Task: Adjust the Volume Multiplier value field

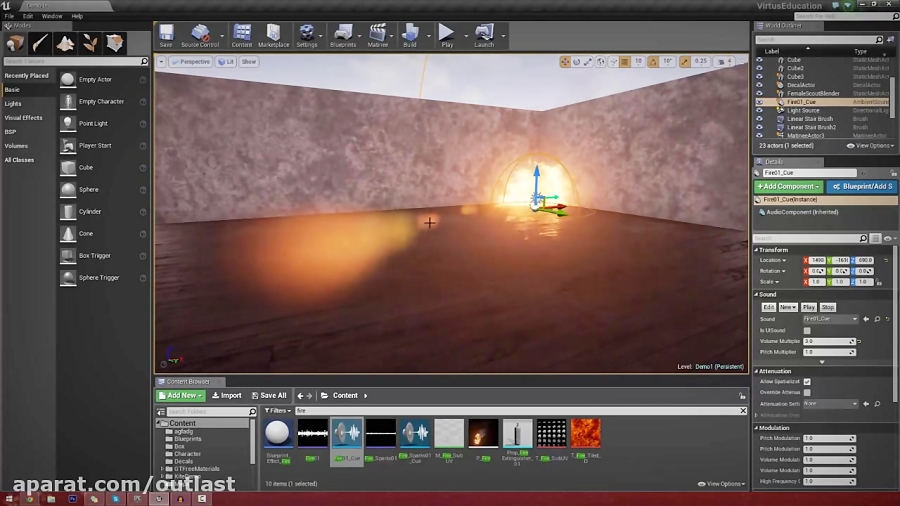Action: point(829,341)
